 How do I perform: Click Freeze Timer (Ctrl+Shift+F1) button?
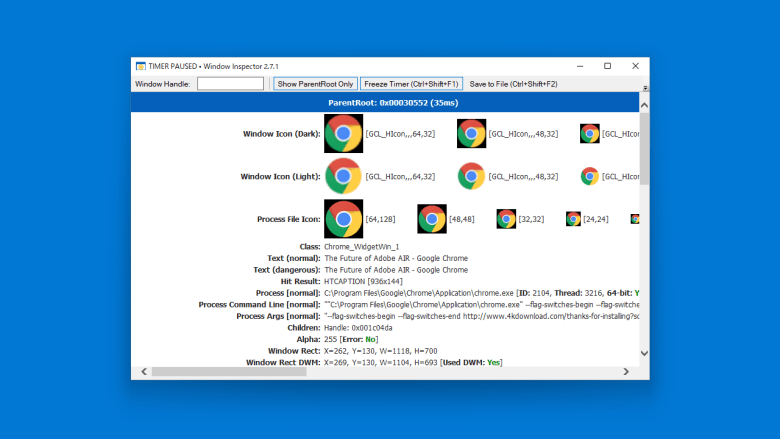[411, 84]
